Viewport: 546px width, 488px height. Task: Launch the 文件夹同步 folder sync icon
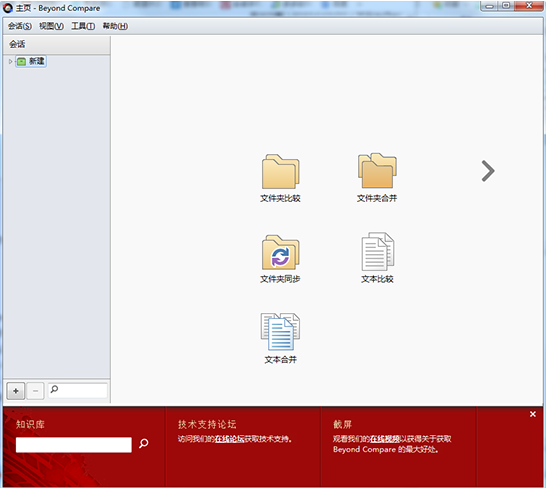(x=280, y=252)
